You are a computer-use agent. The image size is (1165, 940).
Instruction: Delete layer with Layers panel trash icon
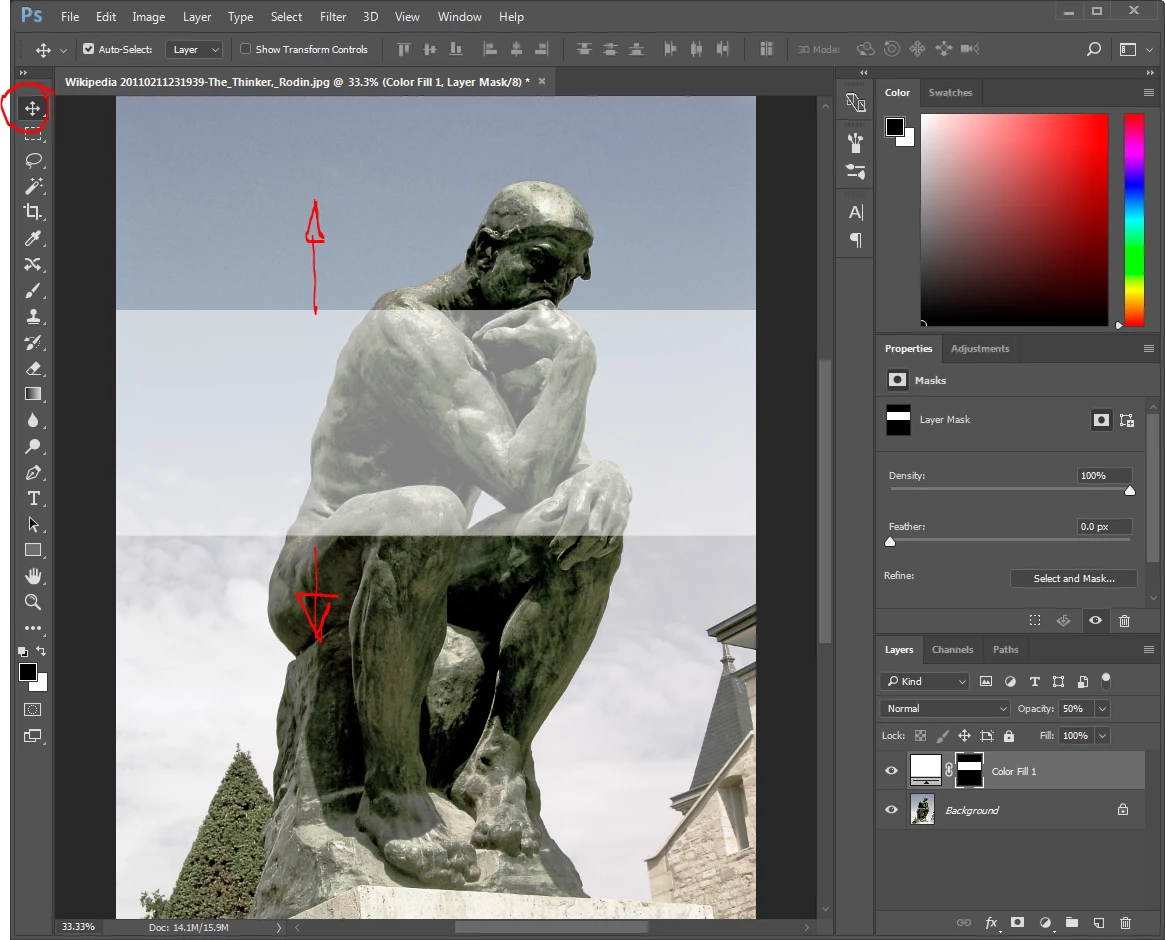pyautogui.click(x=1125, y=923)
